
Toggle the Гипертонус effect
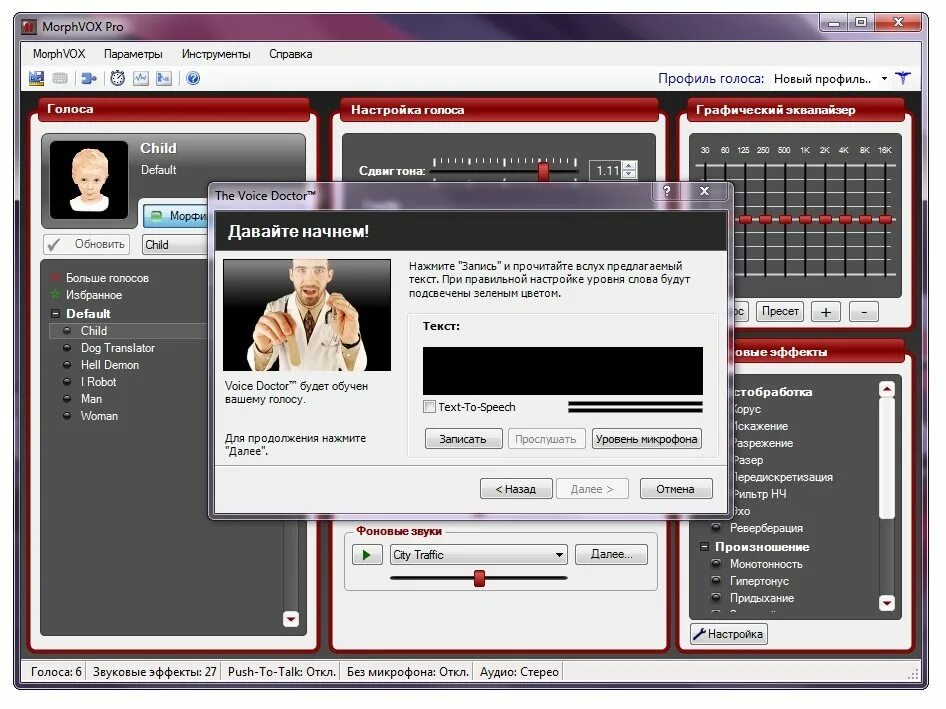click(716, 580)
